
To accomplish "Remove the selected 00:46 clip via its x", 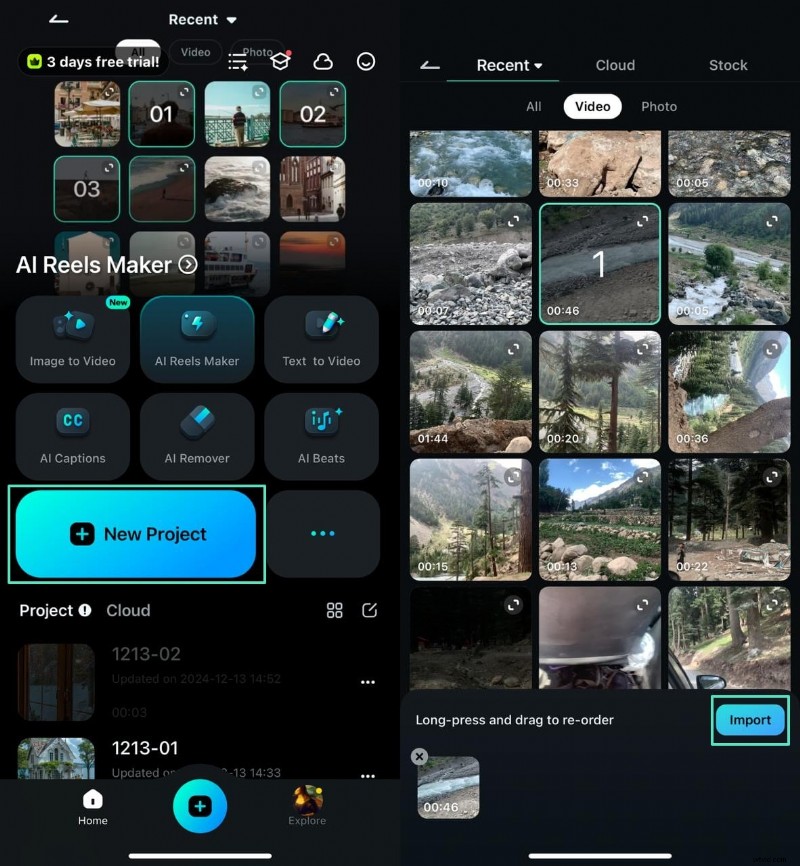I will click(x=419, y=756).
